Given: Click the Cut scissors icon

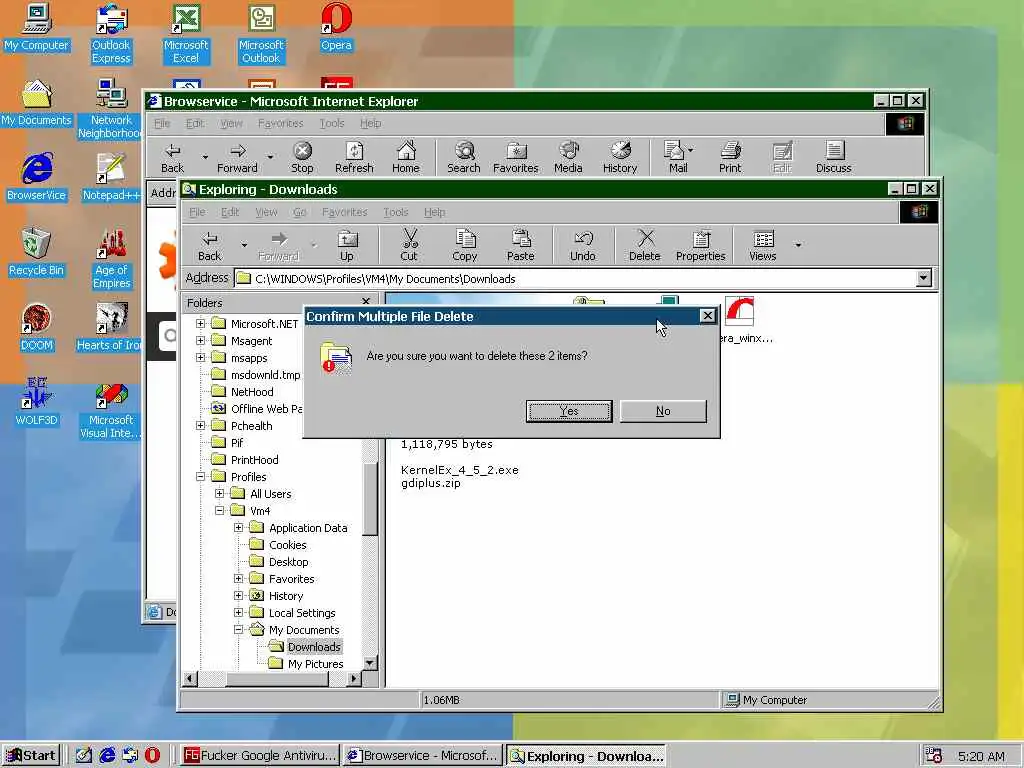Looking at the screenshot, I should (409, 246).
